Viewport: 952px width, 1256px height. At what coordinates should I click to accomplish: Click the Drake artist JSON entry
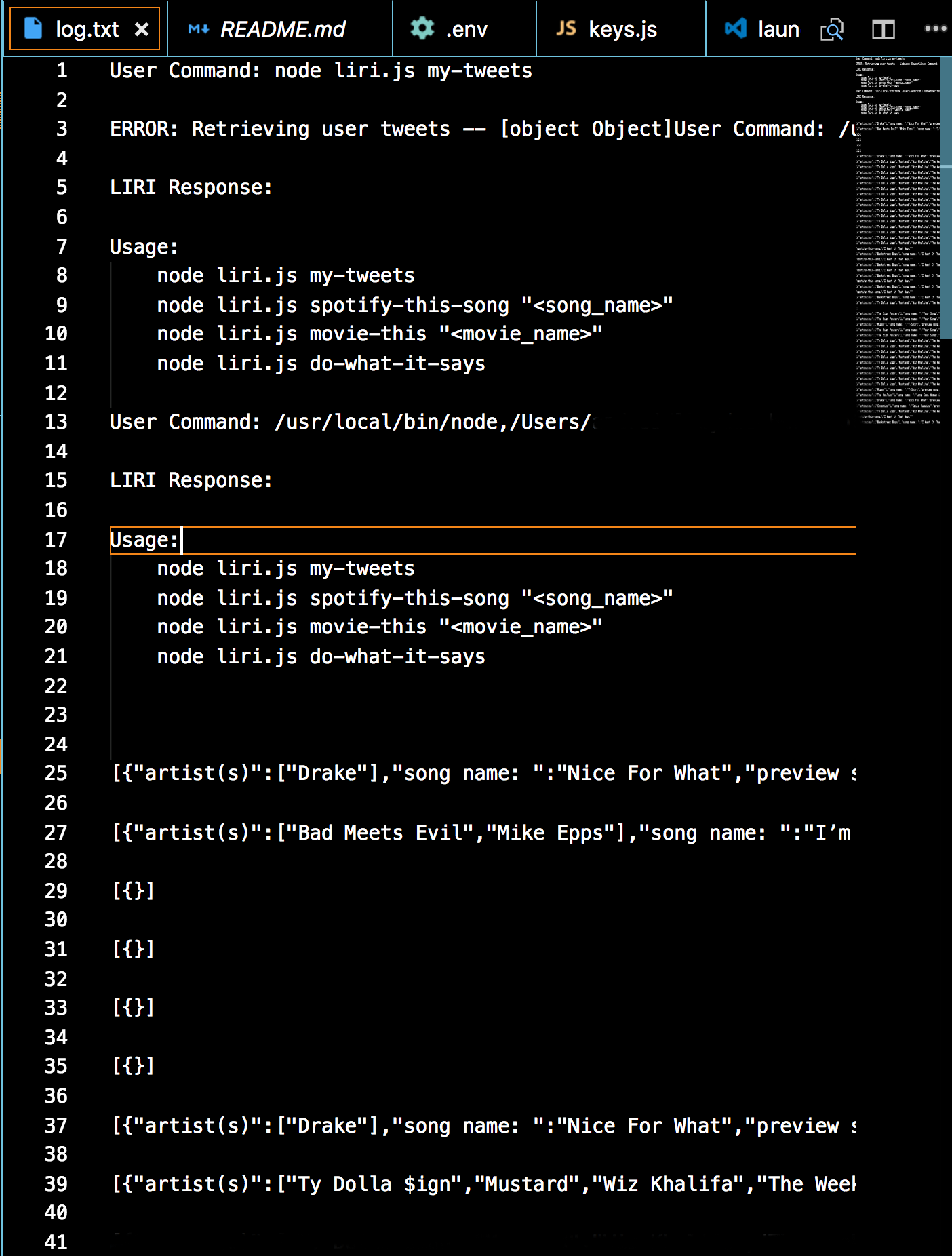(339, 773)
